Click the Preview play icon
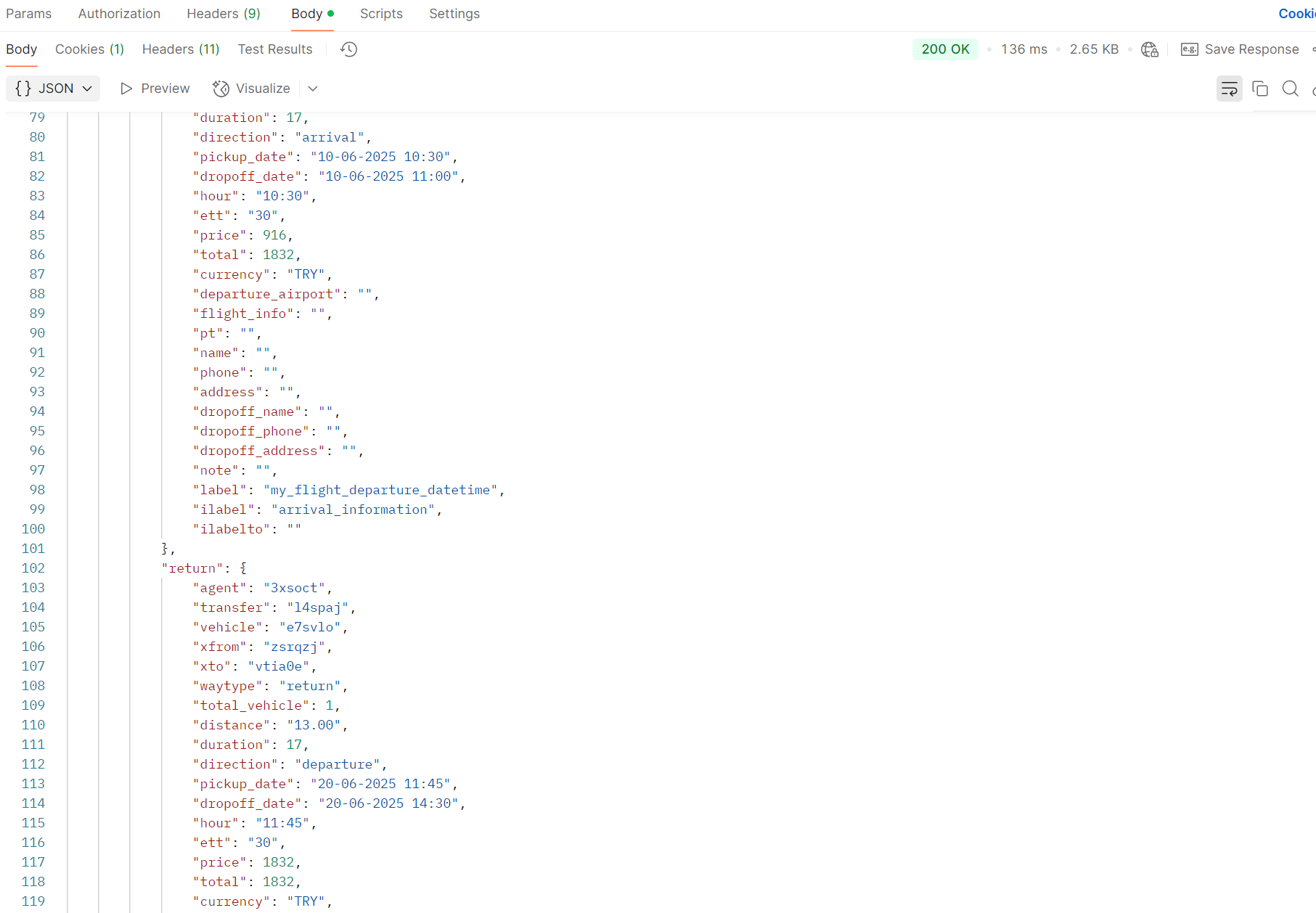The image size is (1316, 913). point(126,89)
